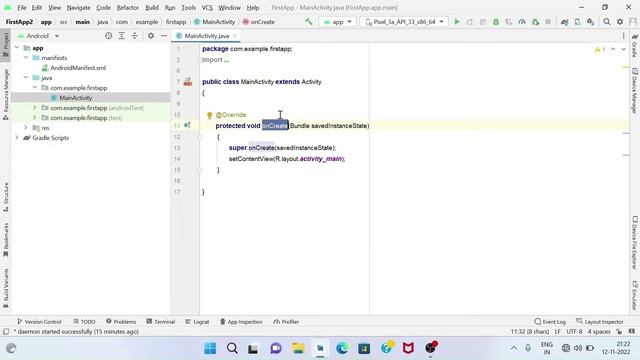Click the Debug app bug icon

coord(496,22)
